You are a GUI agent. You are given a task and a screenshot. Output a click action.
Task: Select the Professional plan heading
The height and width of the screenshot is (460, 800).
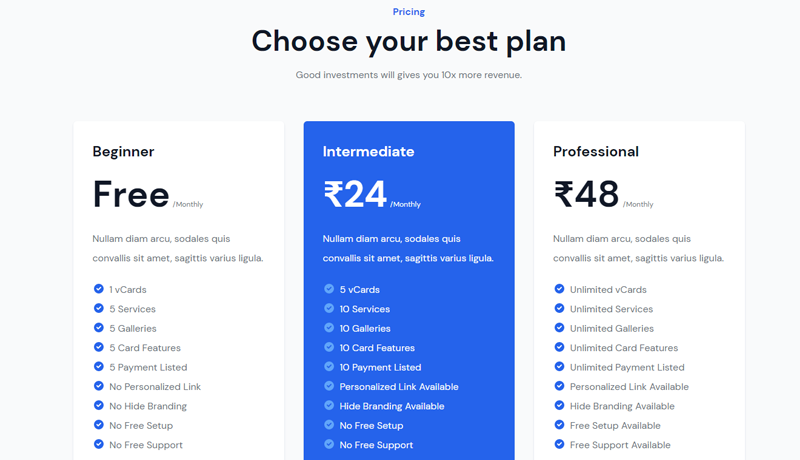(x=595, y=152)
